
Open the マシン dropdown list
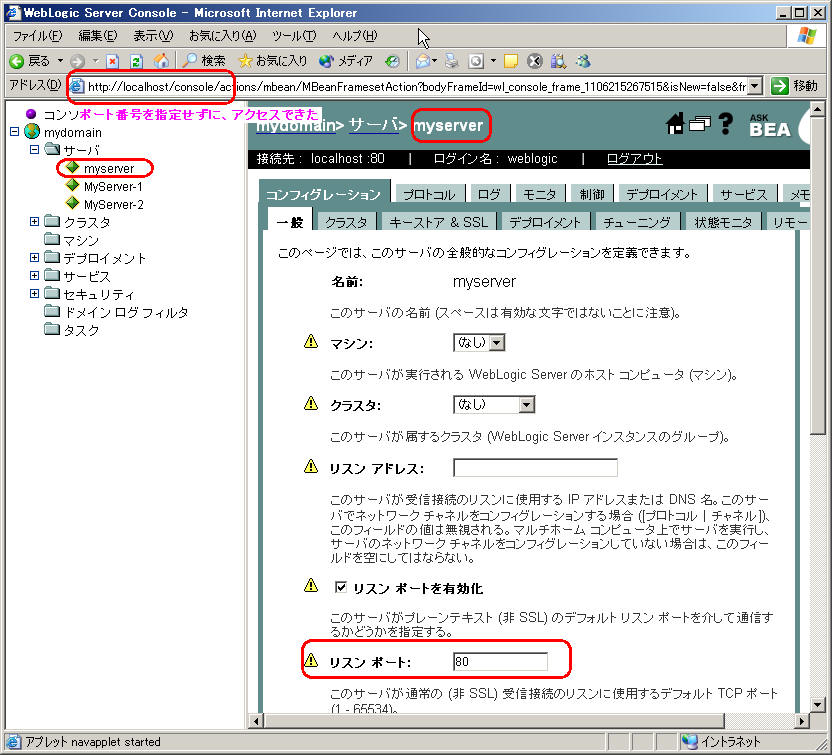click(479, 343)
